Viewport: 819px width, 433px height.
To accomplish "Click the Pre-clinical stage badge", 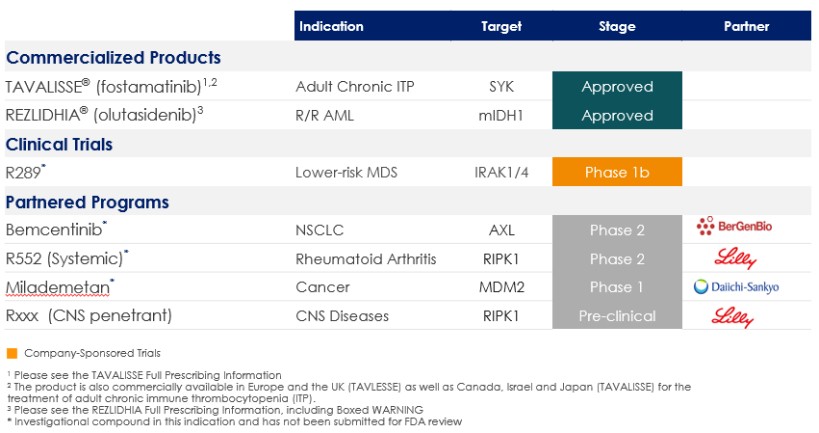I will click(x=617, y=316).
